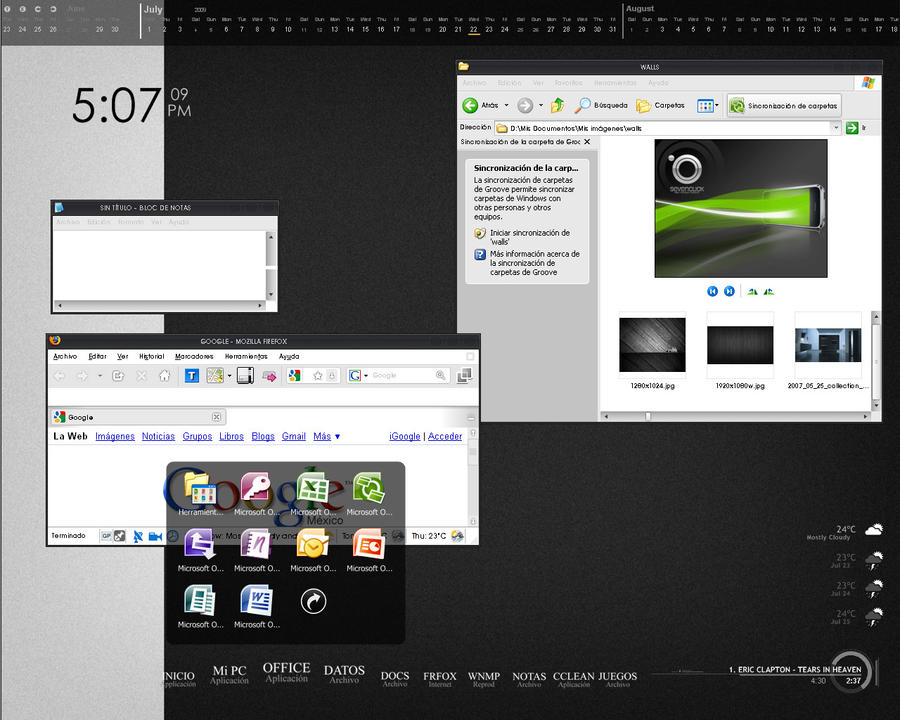Expand the Más dropdown on Google page
900x720 pixels.
pos(327,436)
